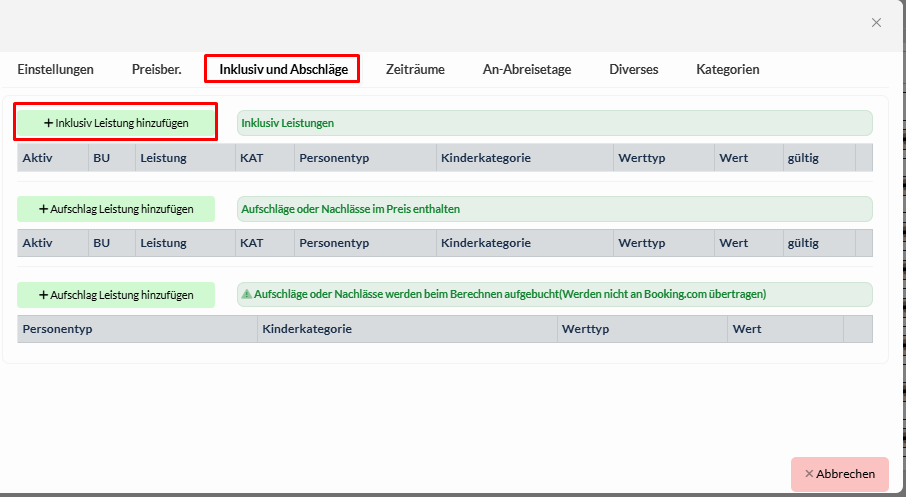Click Personentyp header in the bottom Booking.com table

tap(57, 329)
